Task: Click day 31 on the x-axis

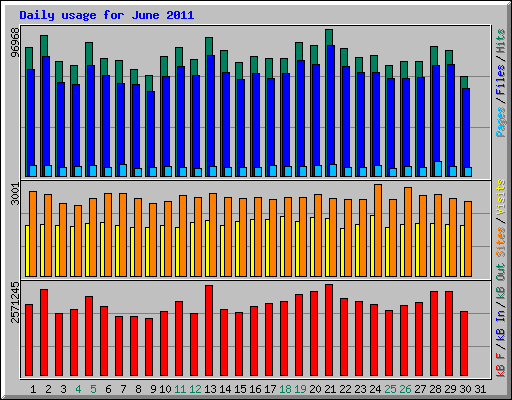Action: click(480, 389)
